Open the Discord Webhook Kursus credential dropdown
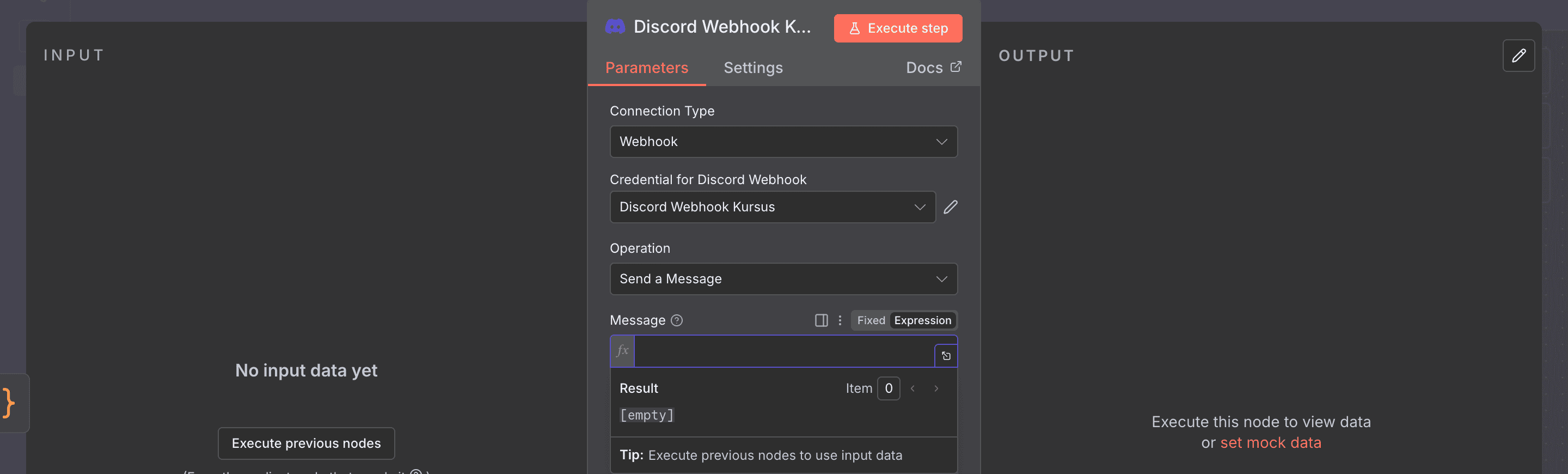The height and width of the screenshot is (474, 1568). [x=773, y=207]
